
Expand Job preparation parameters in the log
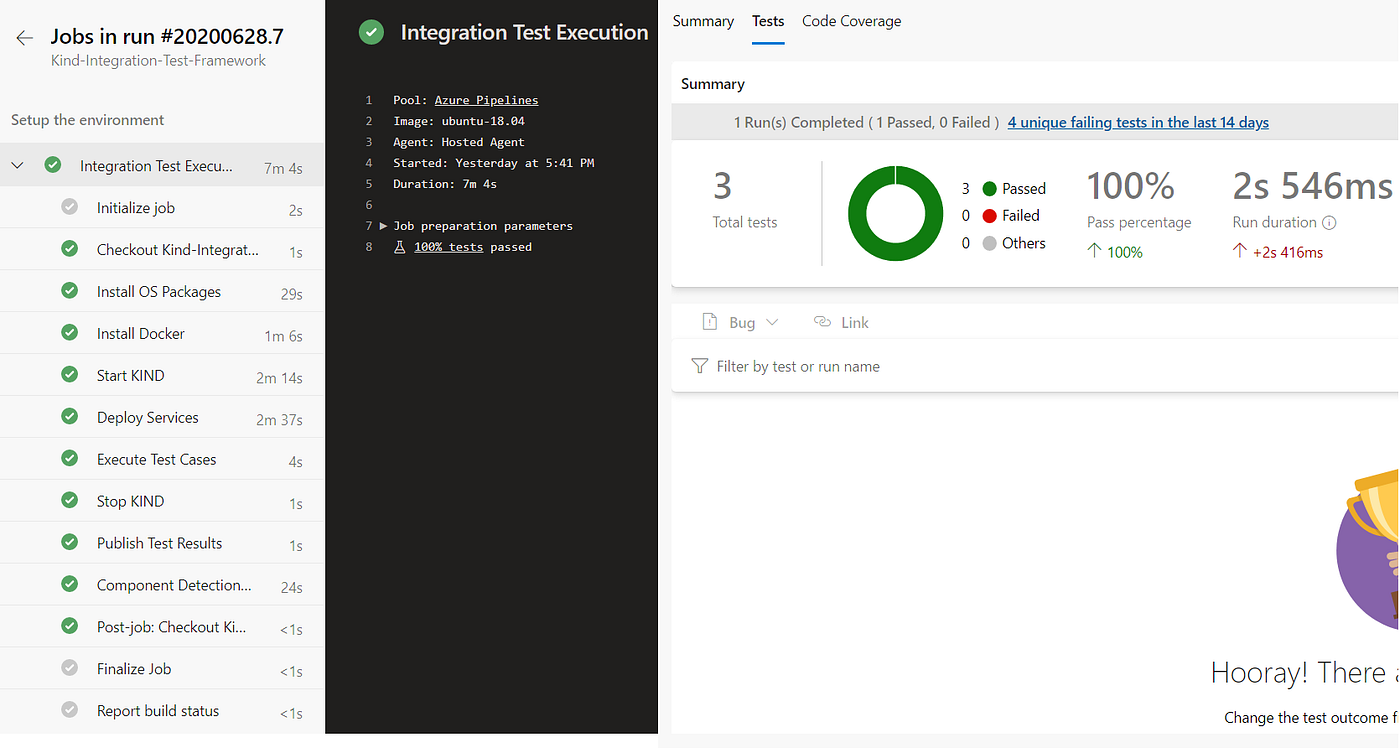382,225
